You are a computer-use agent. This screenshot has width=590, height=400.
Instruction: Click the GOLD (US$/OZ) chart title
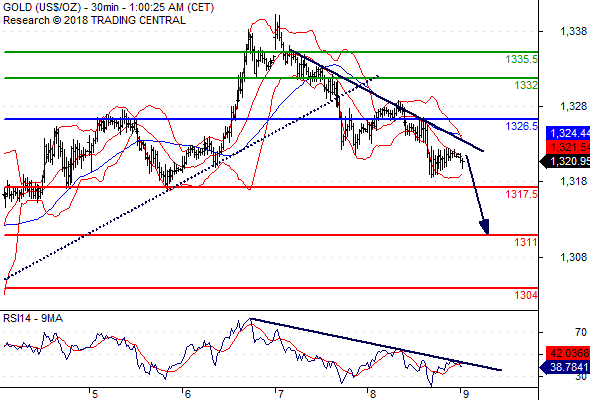point(42,7)
